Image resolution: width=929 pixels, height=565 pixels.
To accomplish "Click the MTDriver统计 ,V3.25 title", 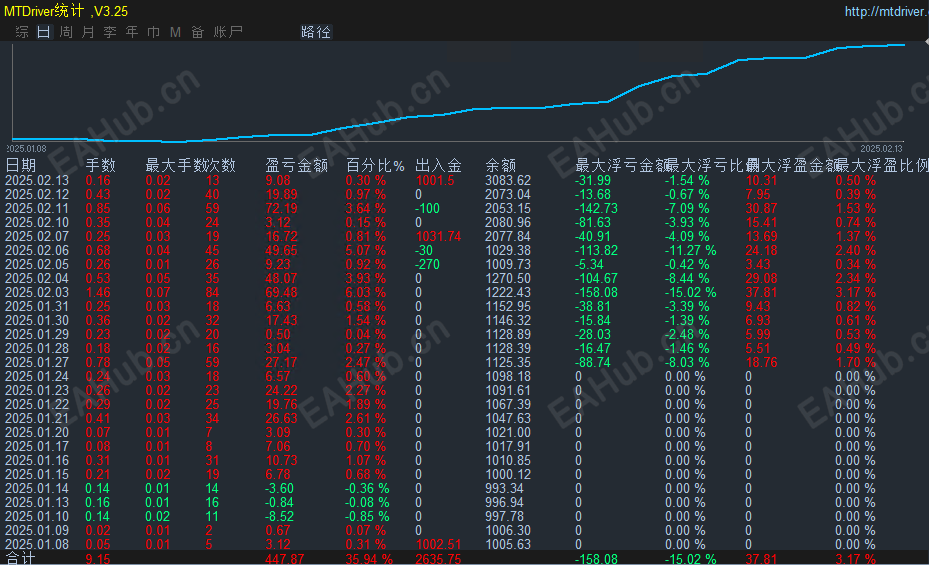I will 66,11.
